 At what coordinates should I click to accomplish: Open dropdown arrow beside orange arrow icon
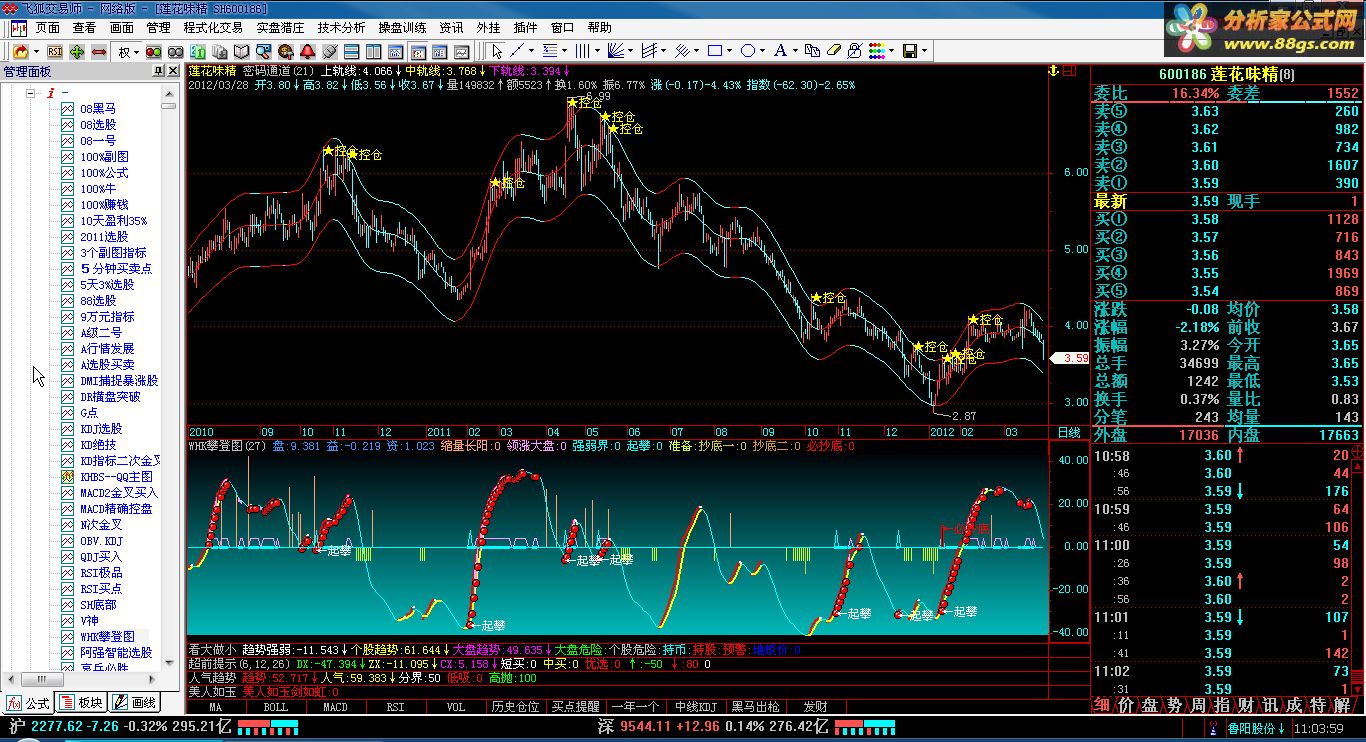36,51
